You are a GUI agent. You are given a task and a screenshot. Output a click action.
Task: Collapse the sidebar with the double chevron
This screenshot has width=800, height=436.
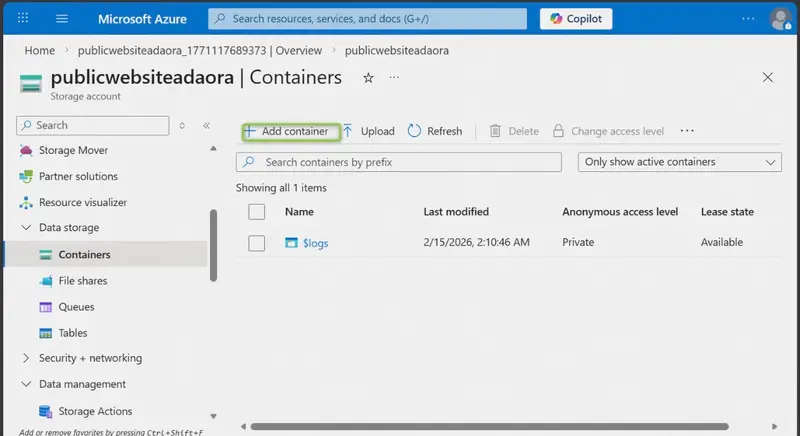[207, 125]
